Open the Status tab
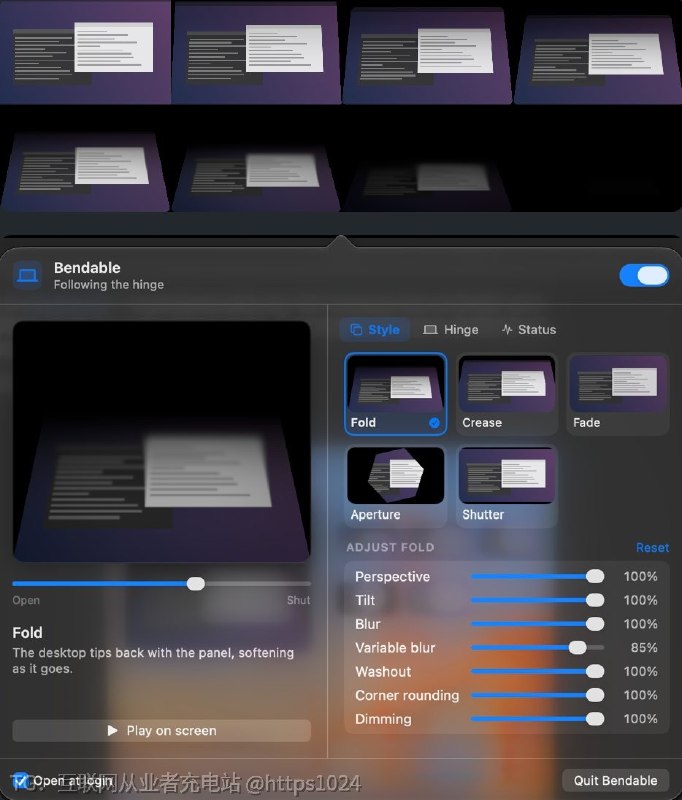Image resolution: width=682 pixels, height=800 pixels. coord(529,330)
